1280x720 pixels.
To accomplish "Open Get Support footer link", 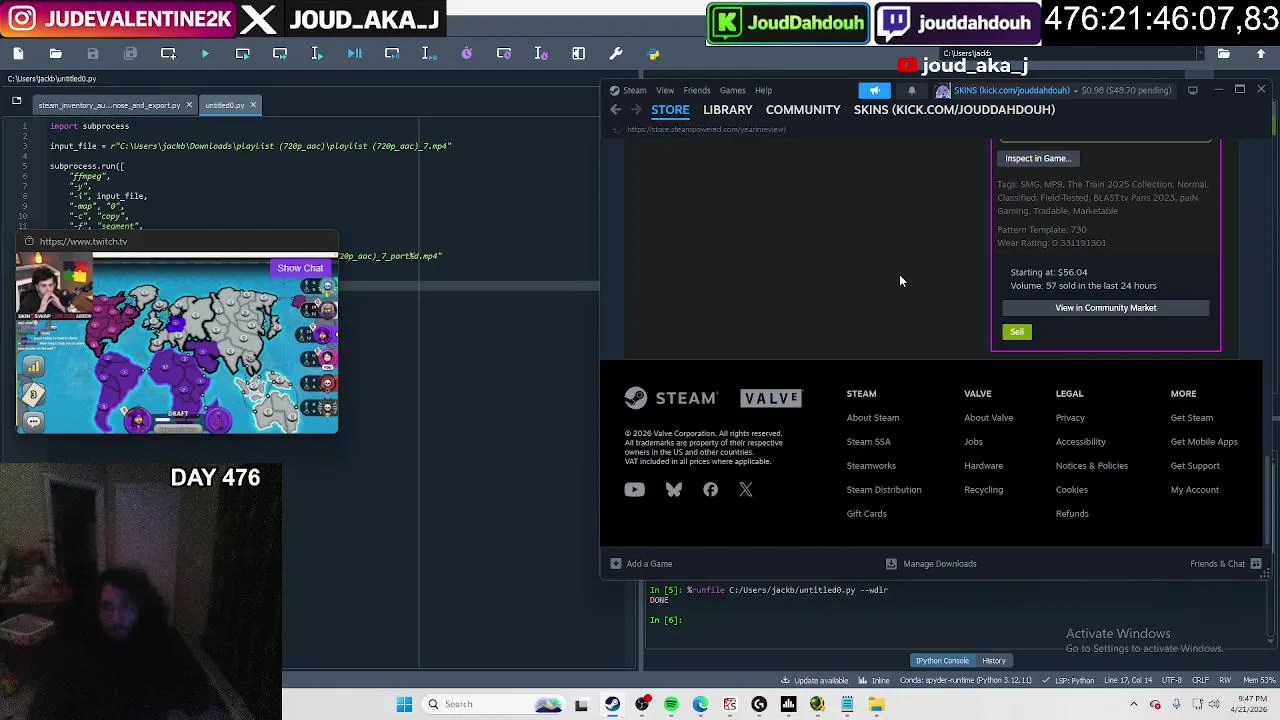I will click(1195, 466).
